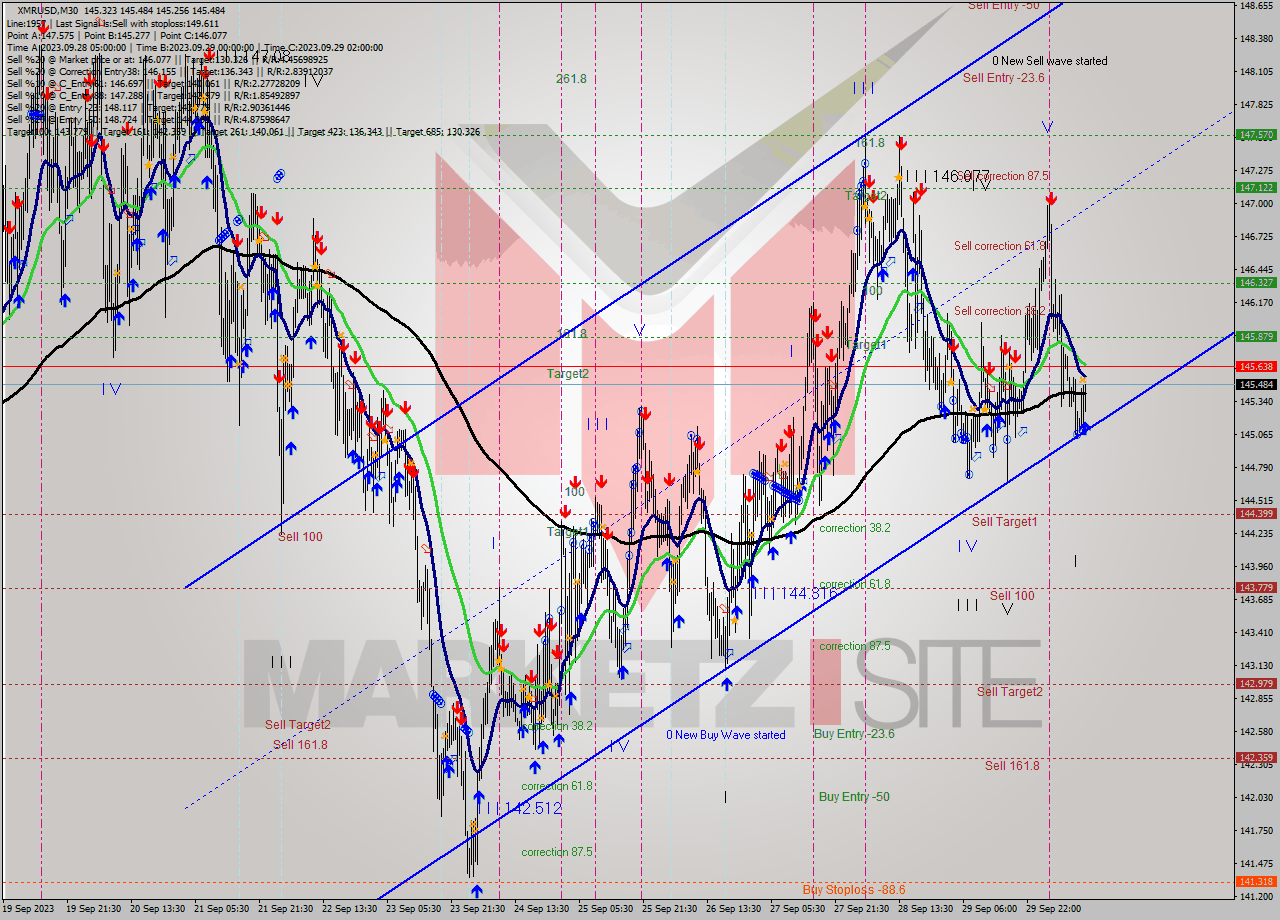
Task: Click the 143.410 price axis value
Action: (x=1256, y=633)
